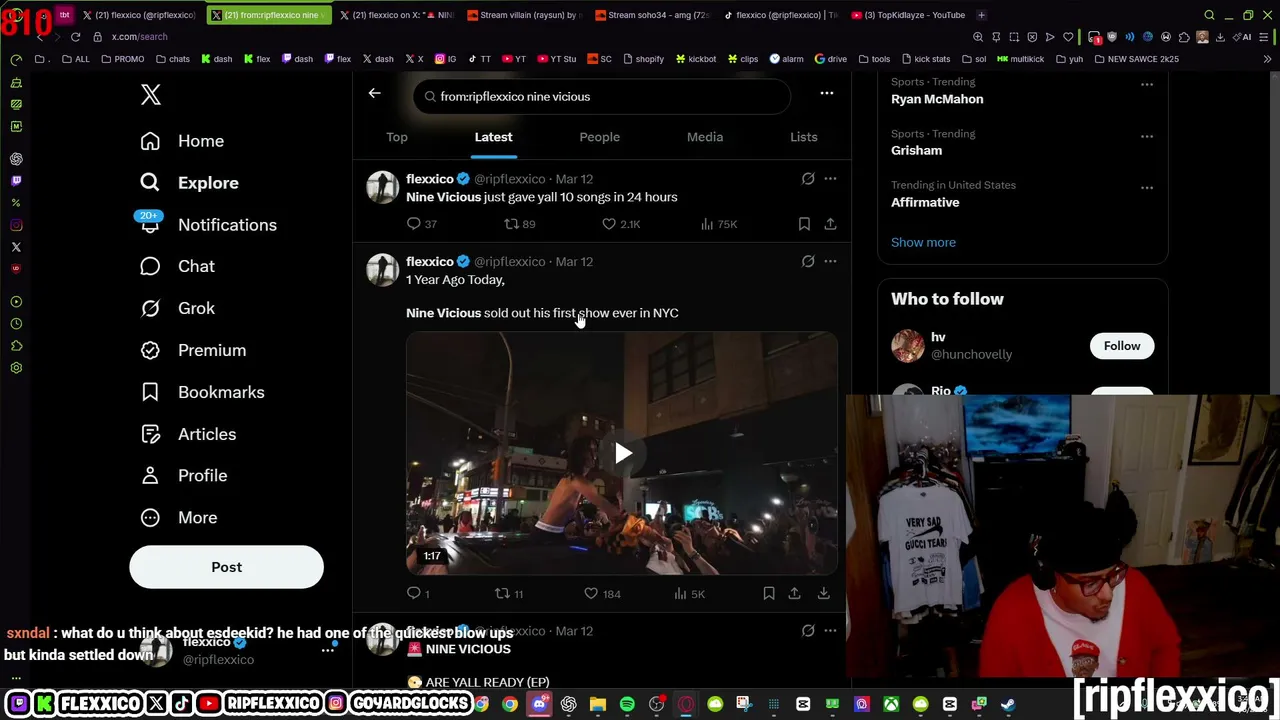The width and height of the screenshot is (1280, 720).
Task: Follow the hv account
Action: (1121, 346)
